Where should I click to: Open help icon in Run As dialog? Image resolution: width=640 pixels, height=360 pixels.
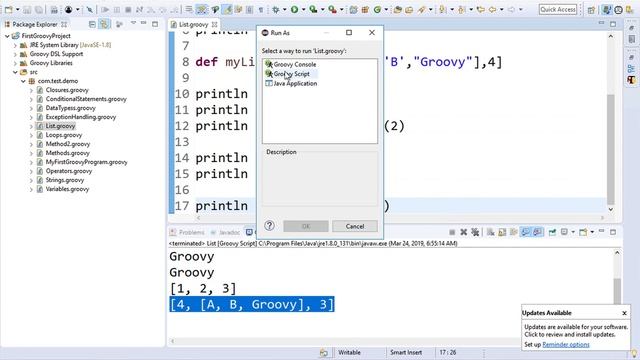(x=269, y=225)
